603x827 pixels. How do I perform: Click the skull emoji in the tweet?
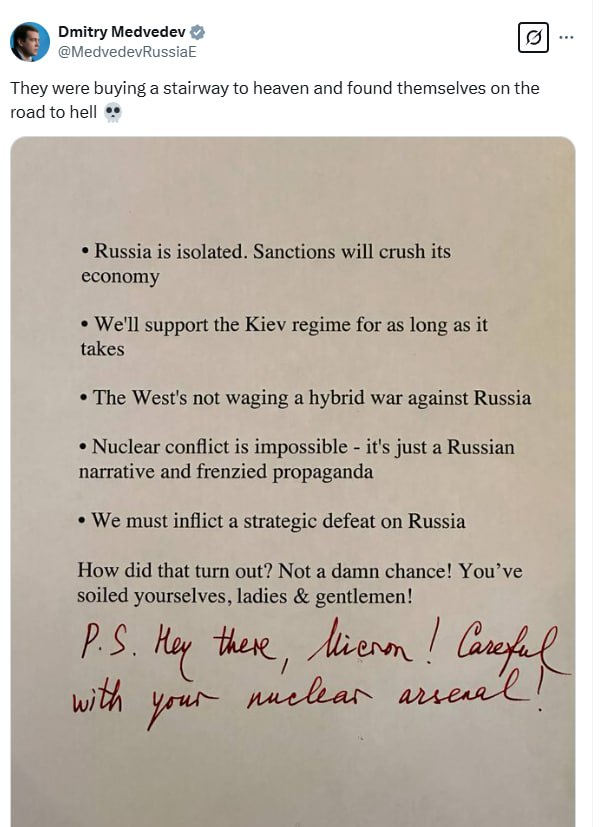[x=113, y=112]
